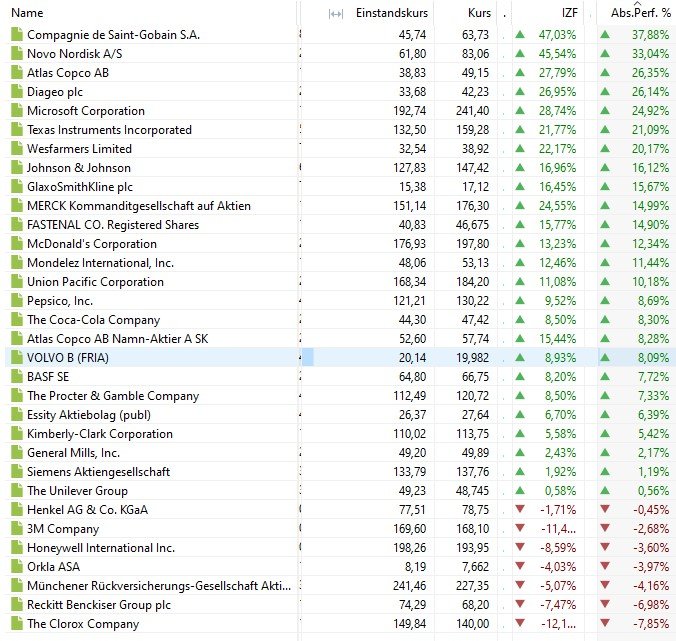Screen dimensions: 676x641
Task: Select Münchener Rückversicherungs-Gesellschaft entry
Action: pos(159,585)
